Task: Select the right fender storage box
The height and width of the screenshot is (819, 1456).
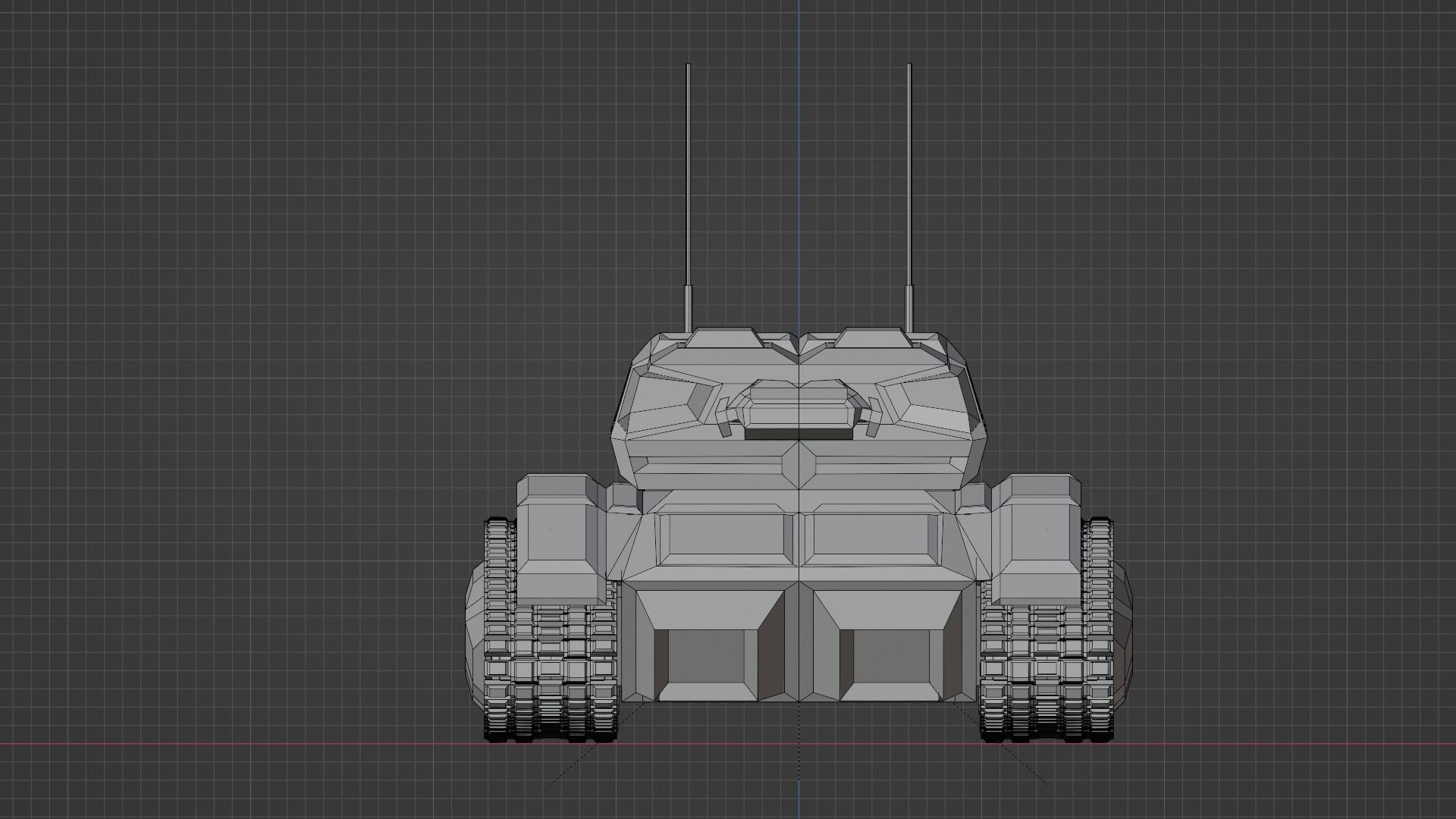Action: [x=1036, y=539]
